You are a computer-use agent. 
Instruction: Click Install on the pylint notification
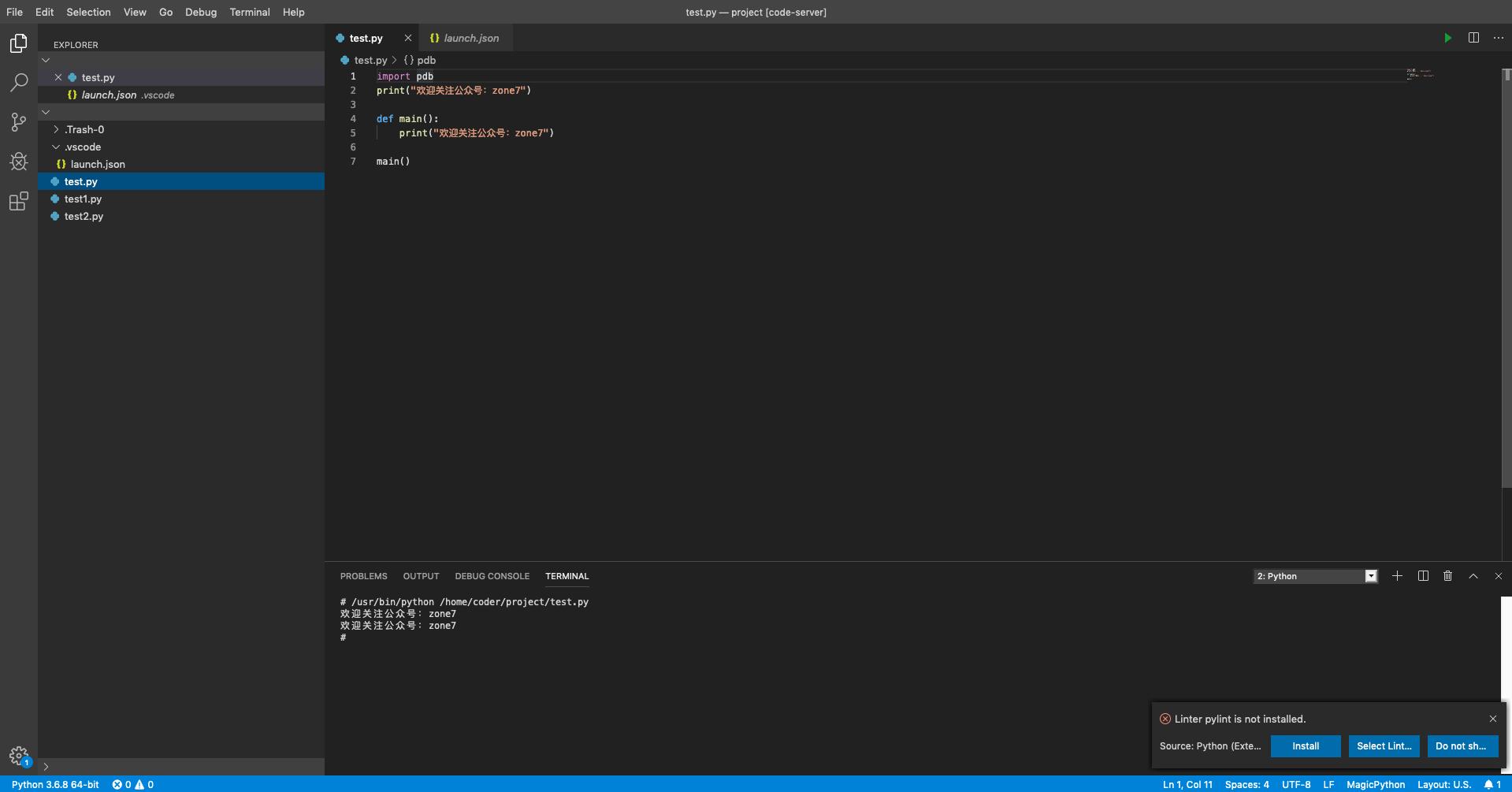[x=1306, y=746]
